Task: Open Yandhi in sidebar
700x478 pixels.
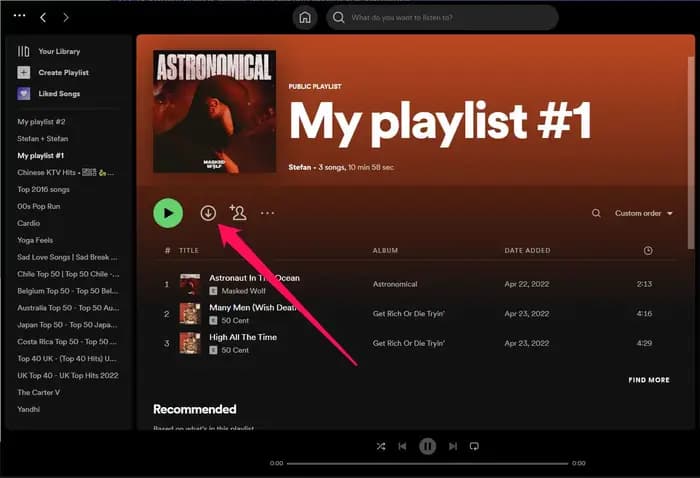Action: [29, 409]
